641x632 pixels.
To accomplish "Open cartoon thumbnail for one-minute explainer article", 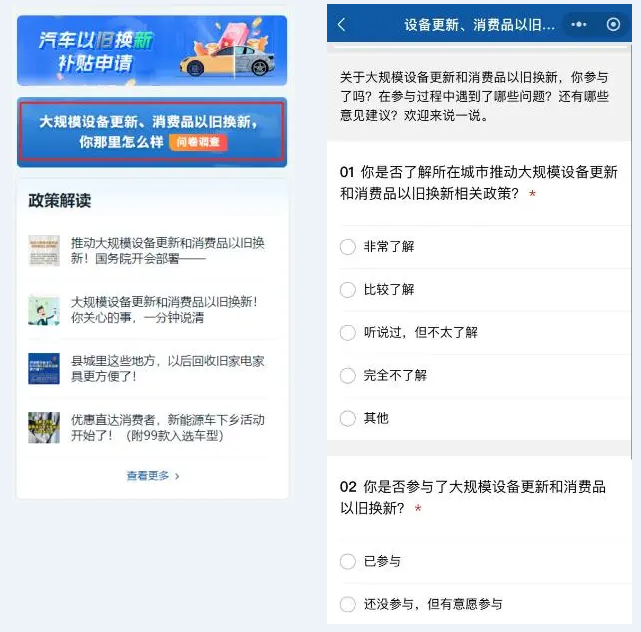I will tap(44, 310).
